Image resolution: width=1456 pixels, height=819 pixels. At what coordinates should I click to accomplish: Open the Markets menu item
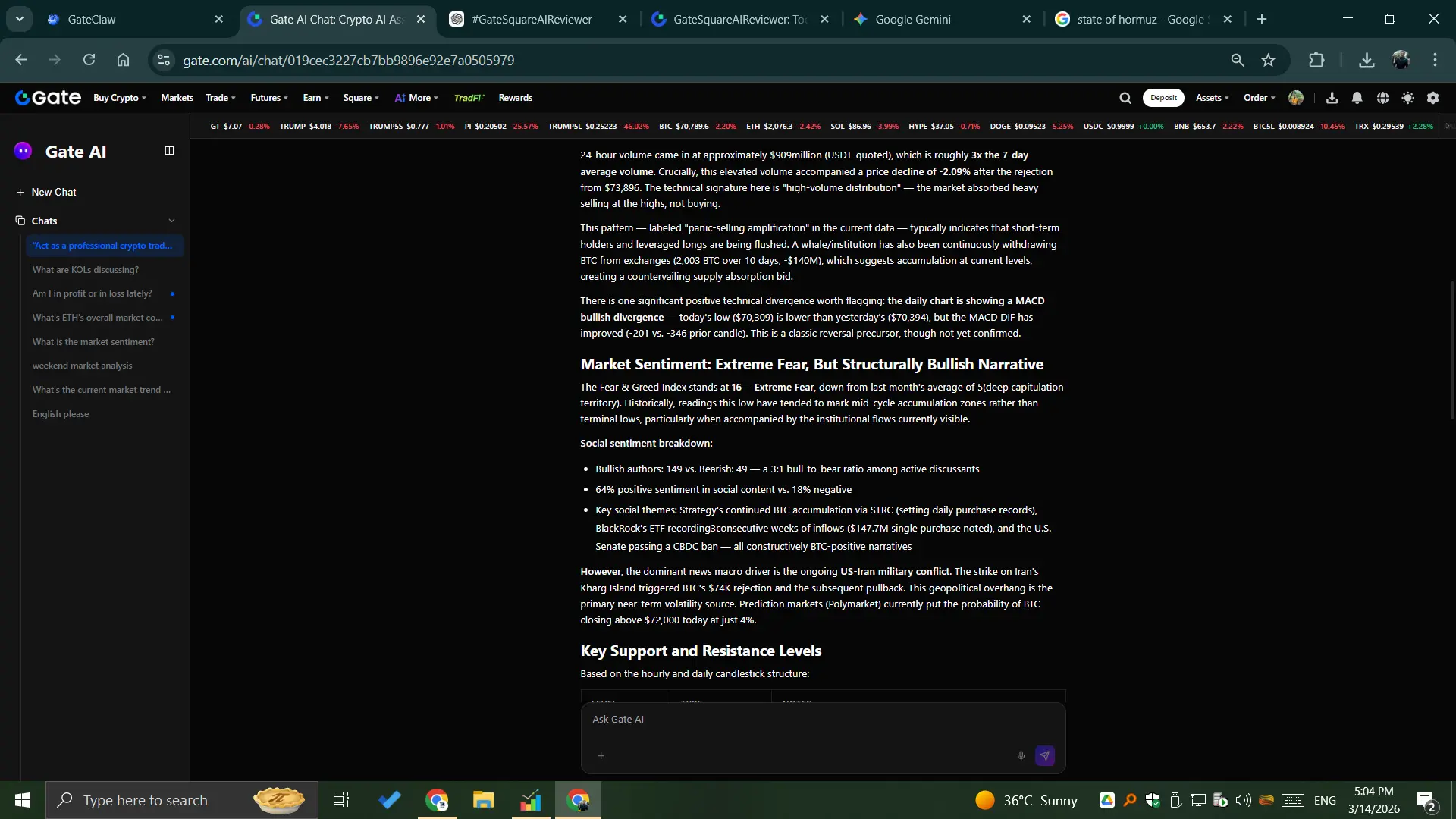pos(177,98)
